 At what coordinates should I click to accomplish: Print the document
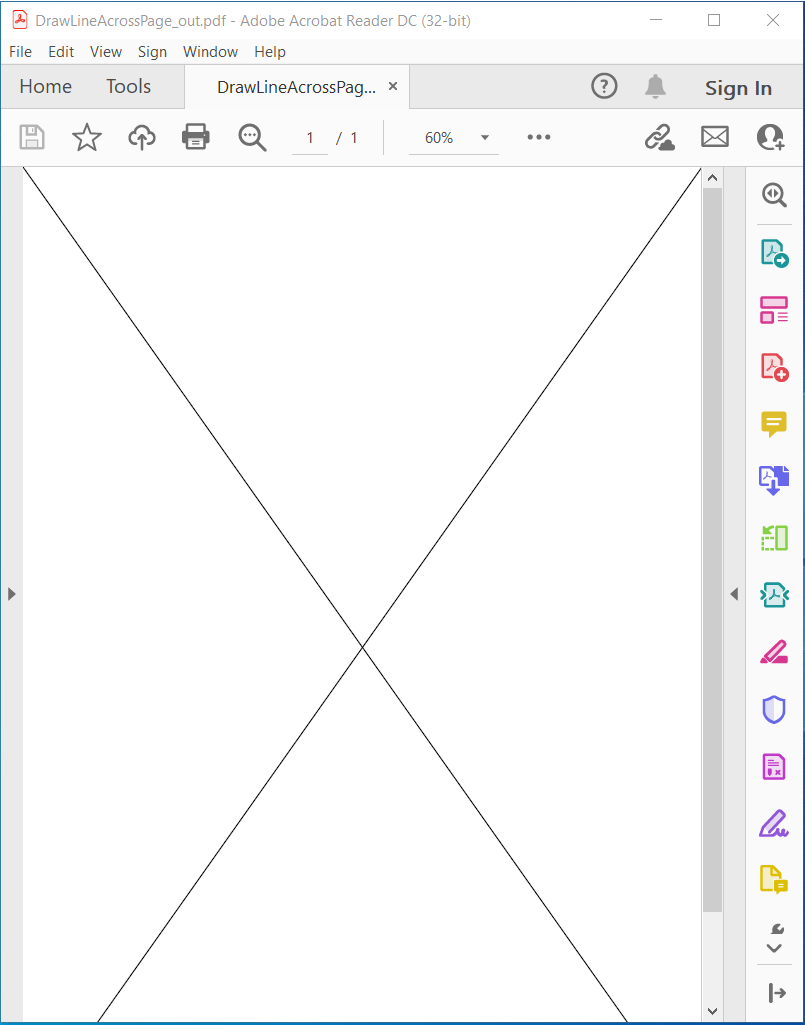(195, 137)
